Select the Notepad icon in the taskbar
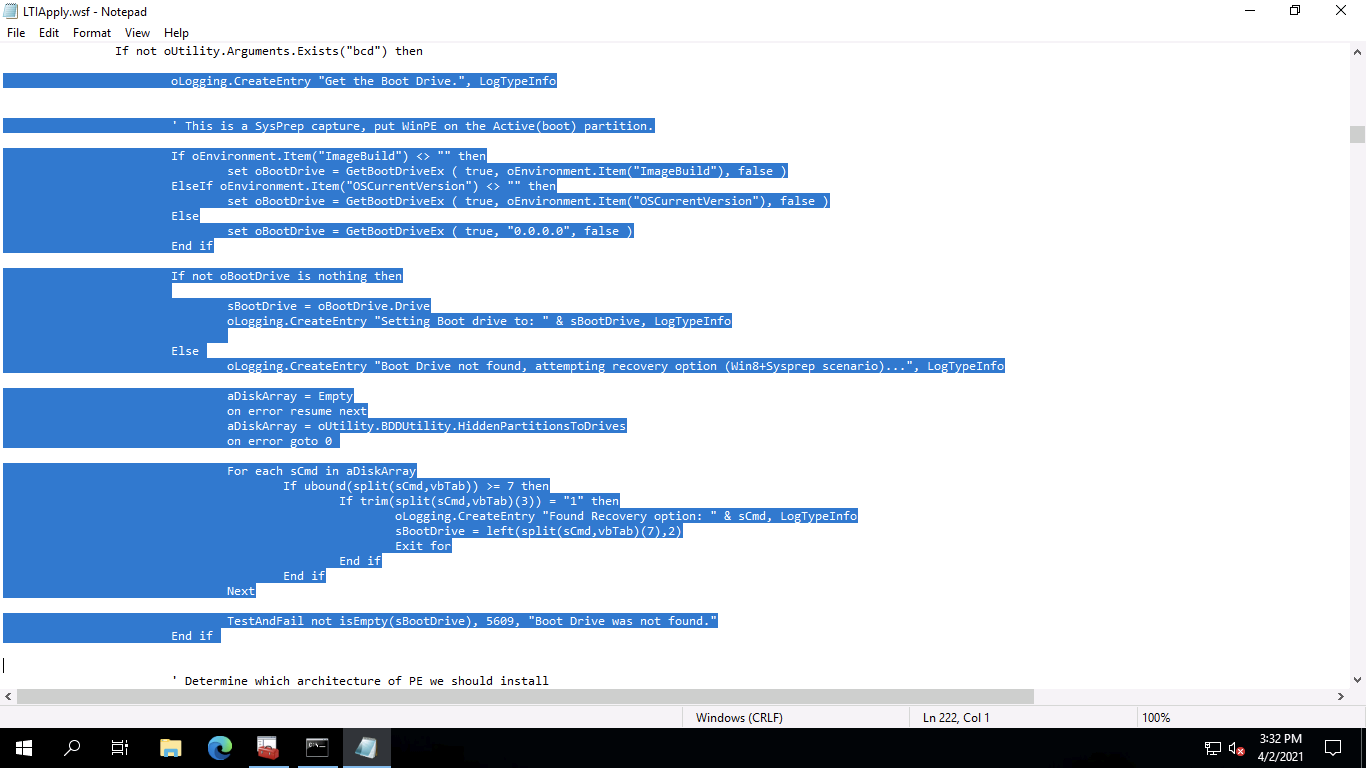The width and height of the screenshot is (1366, 768). point(366,747)
